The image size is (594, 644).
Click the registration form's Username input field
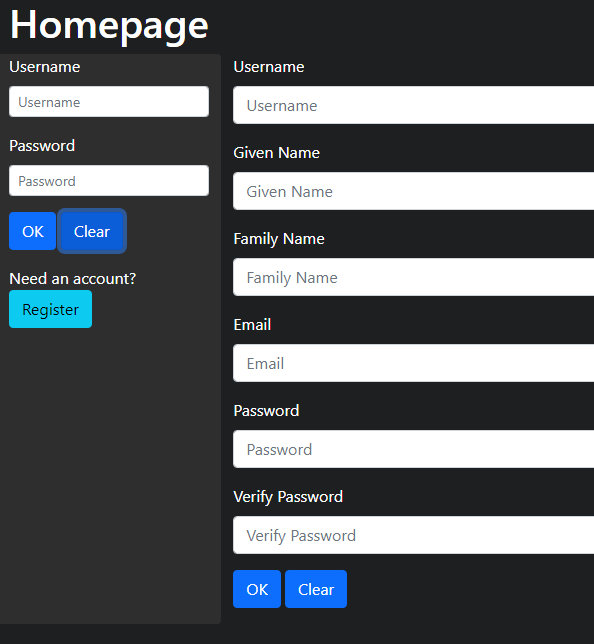click(413, 105)
